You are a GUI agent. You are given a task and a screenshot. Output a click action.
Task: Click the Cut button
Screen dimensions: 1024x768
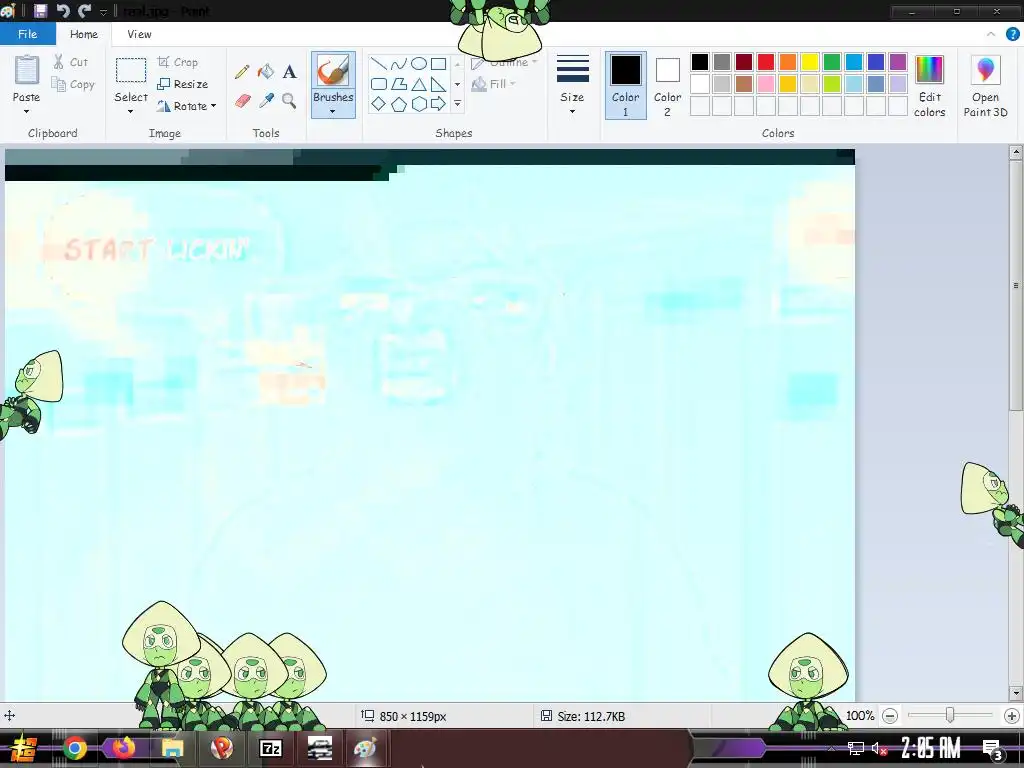tap(71, 62)
